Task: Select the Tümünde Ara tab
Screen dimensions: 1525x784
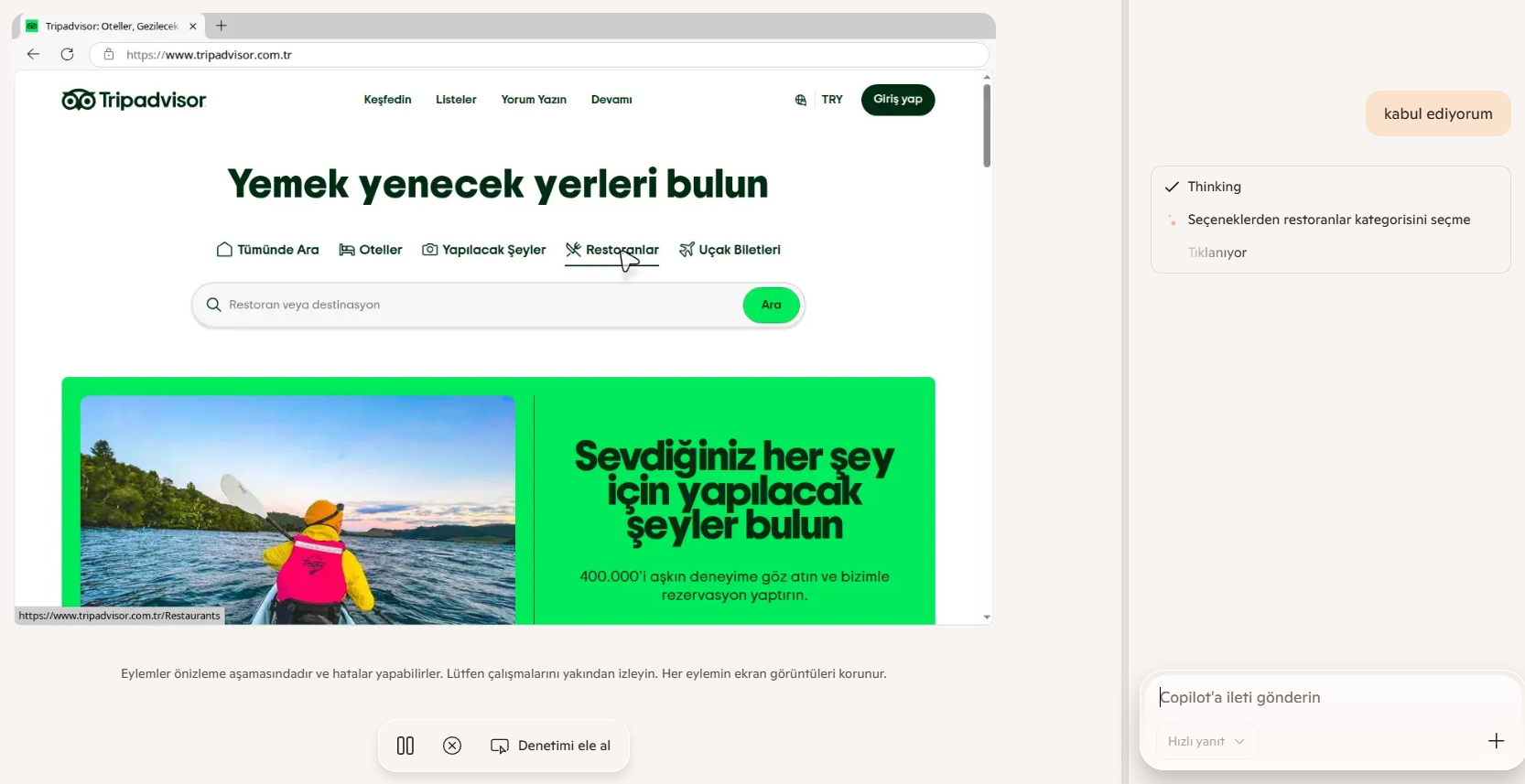Action: (x=268, y=250)
